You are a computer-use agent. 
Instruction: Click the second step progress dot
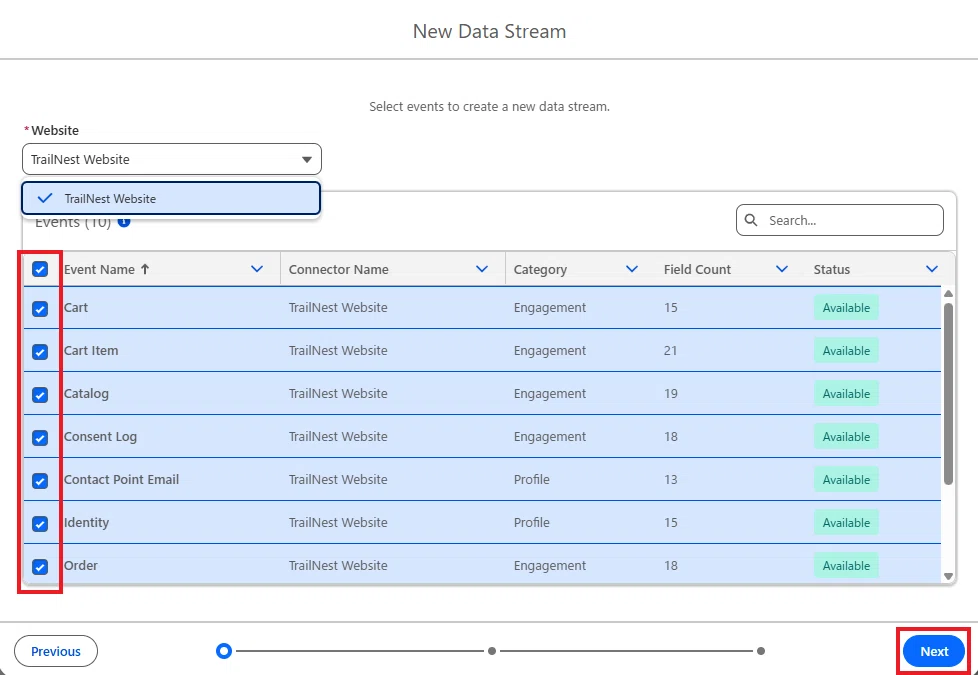pyautogui.click(x=492, y=651)
